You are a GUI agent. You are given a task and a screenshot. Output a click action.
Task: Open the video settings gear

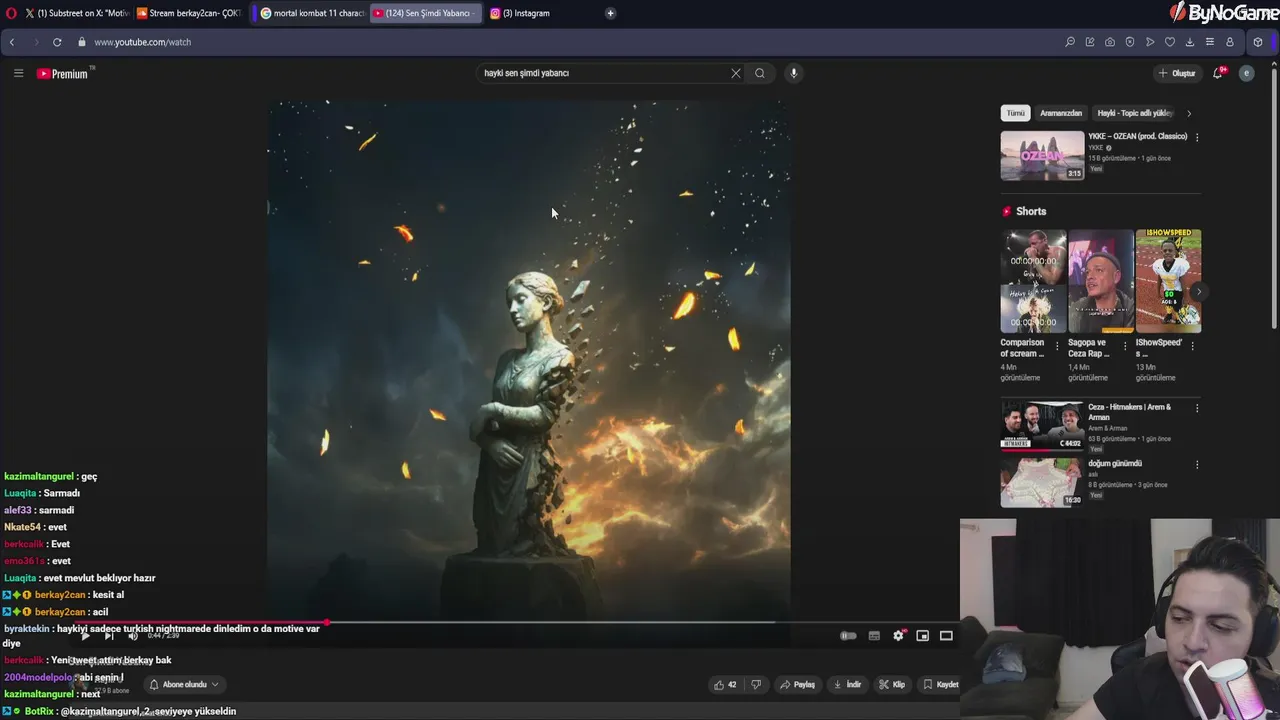pyautogui.click(x=898, y=636)
